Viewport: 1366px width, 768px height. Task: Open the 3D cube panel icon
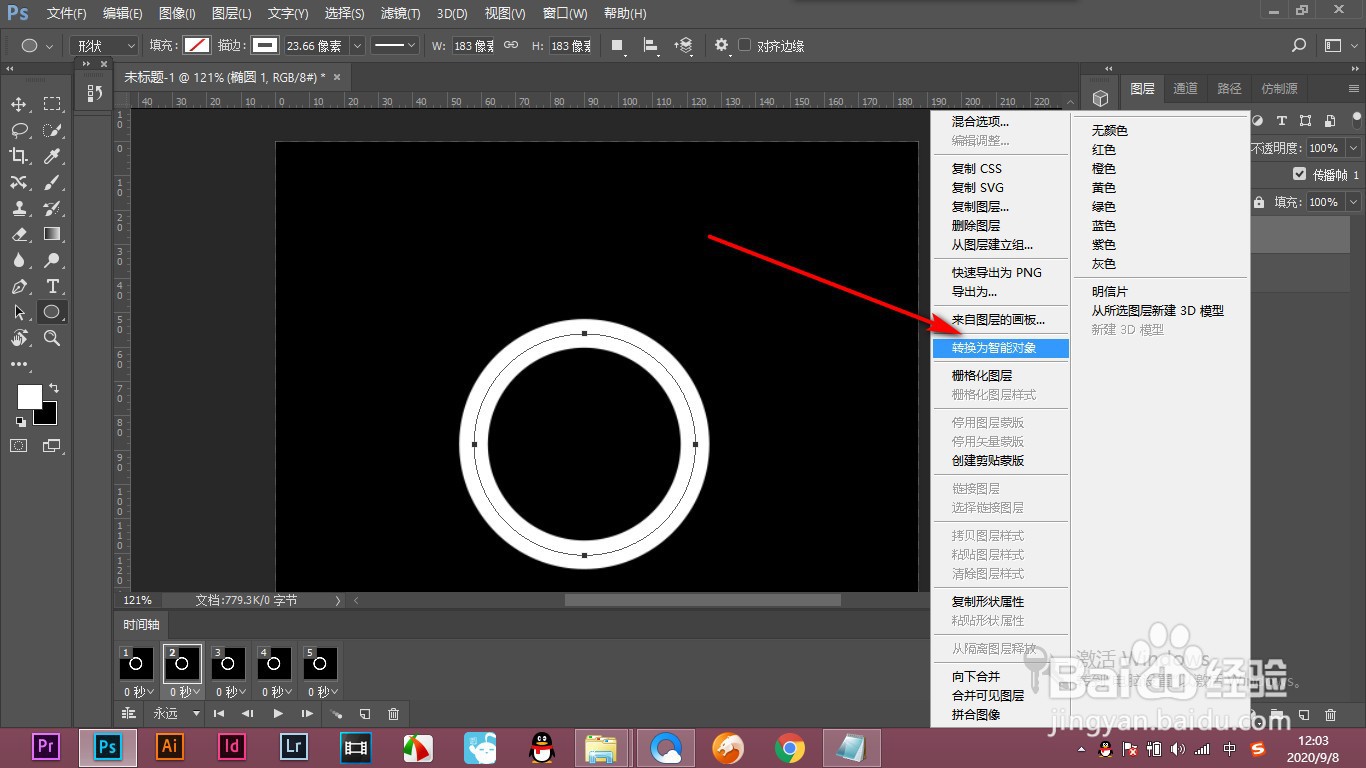pos(1100,98)
